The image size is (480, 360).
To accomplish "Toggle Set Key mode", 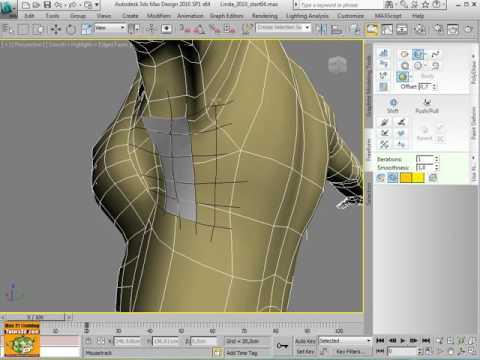I will tap(305, 351).
